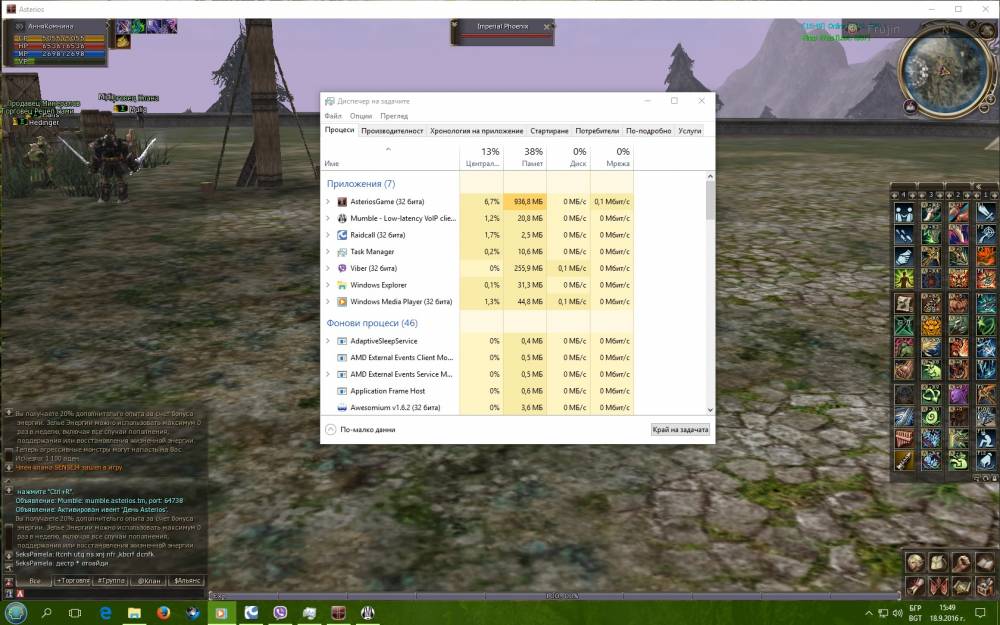The height and width of the screenshot is (625, 1000).
Task: Click the Task Manager scrollbar up arrow
Action: tap(710, 176)
